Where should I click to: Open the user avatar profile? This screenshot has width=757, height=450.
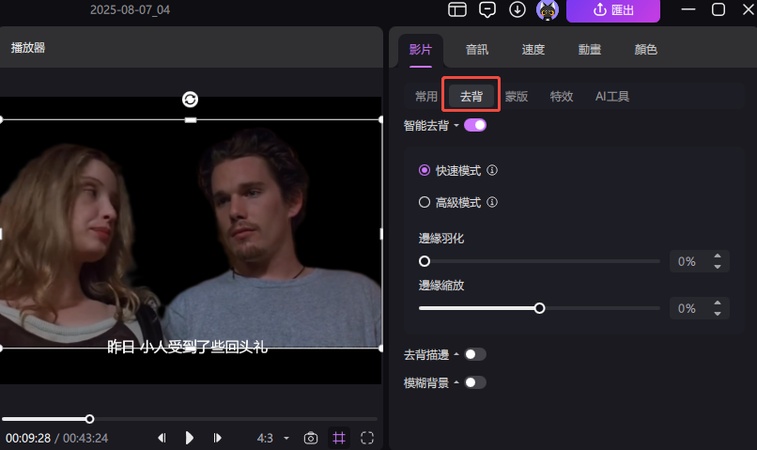547,10
